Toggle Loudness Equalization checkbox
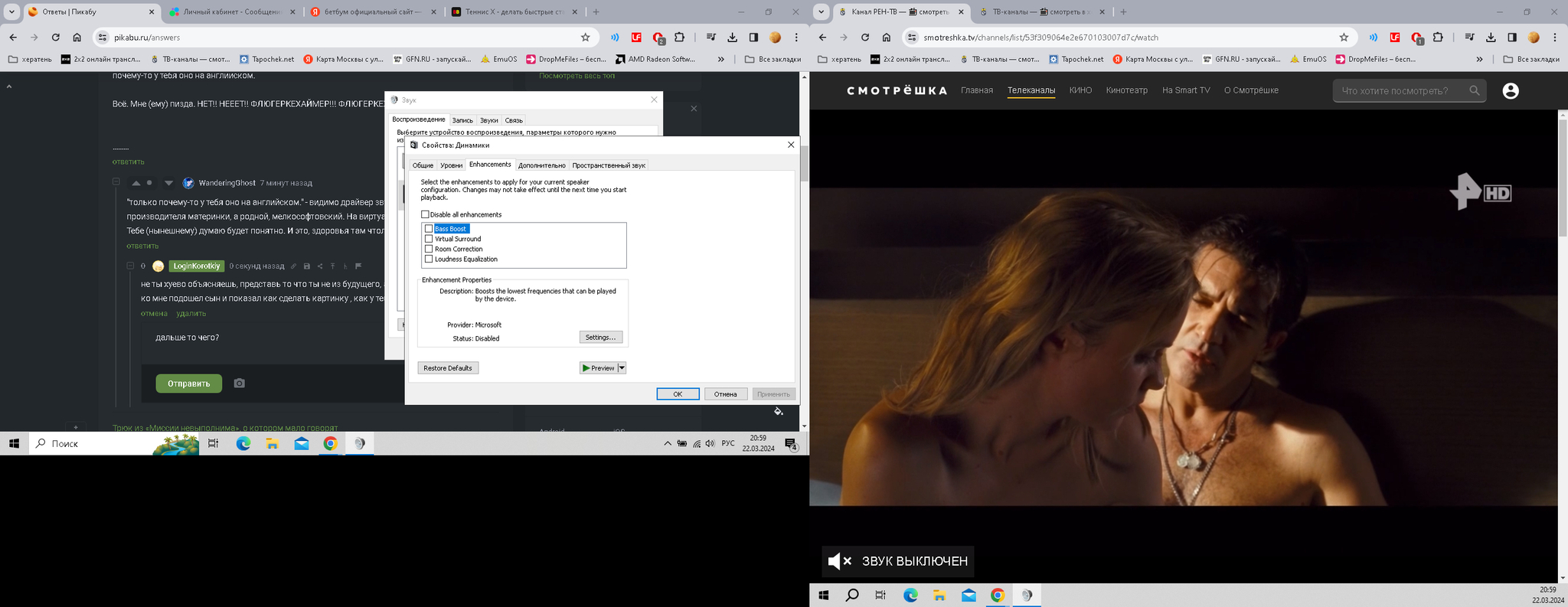Screen dimensions: 1568x607 (x=429, y=259)
